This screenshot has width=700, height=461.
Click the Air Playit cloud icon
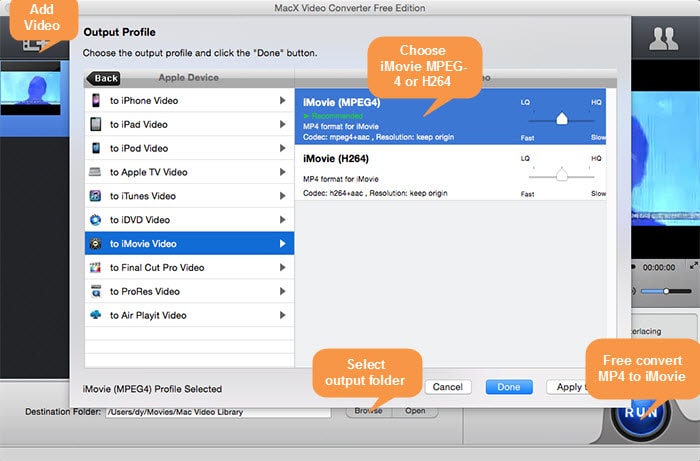point(96,315)
